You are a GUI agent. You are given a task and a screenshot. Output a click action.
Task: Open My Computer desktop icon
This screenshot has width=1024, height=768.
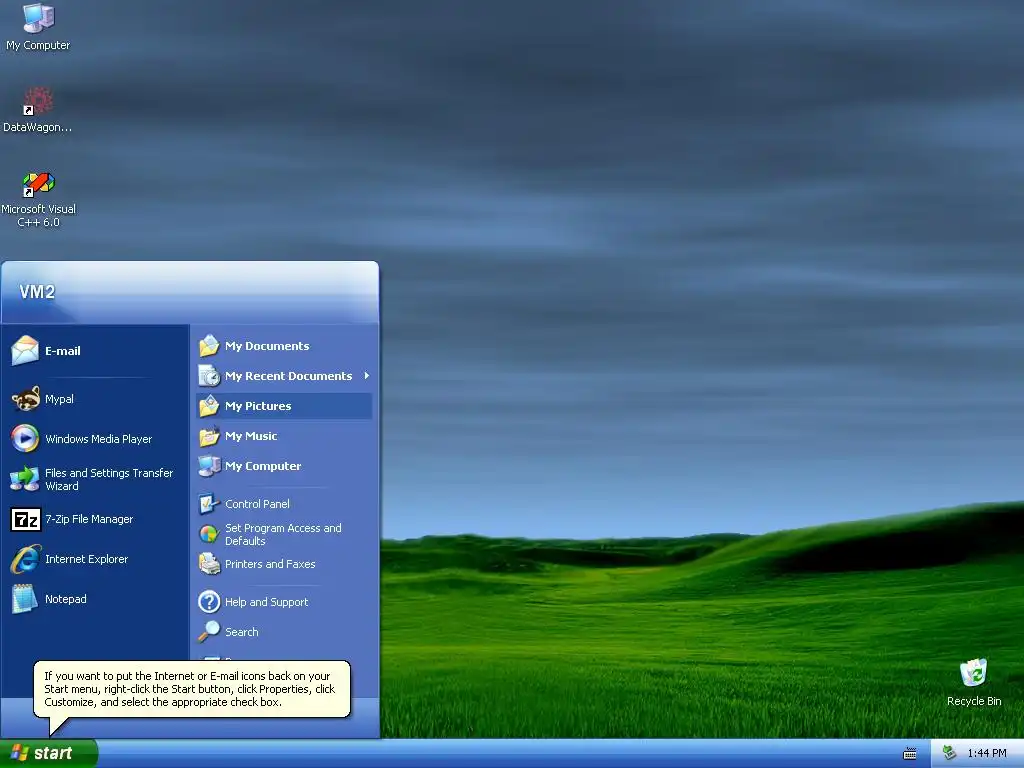tap(38, 26)
